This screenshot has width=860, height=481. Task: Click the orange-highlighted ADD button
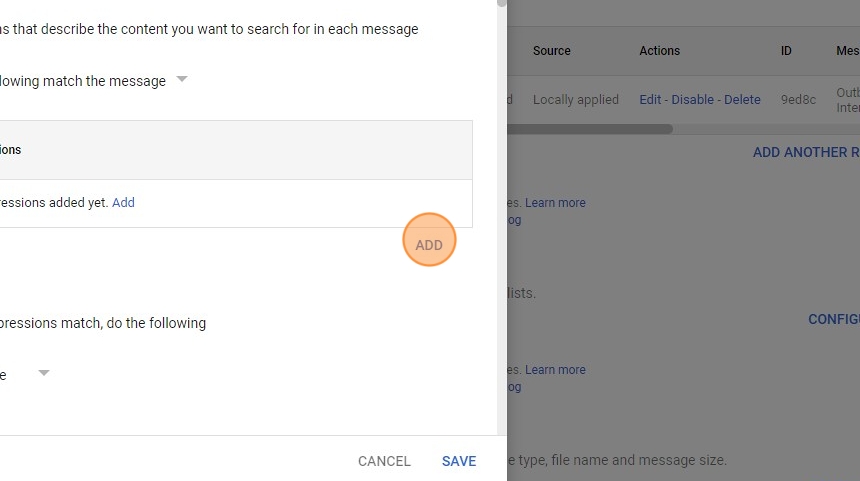[429, 245]
